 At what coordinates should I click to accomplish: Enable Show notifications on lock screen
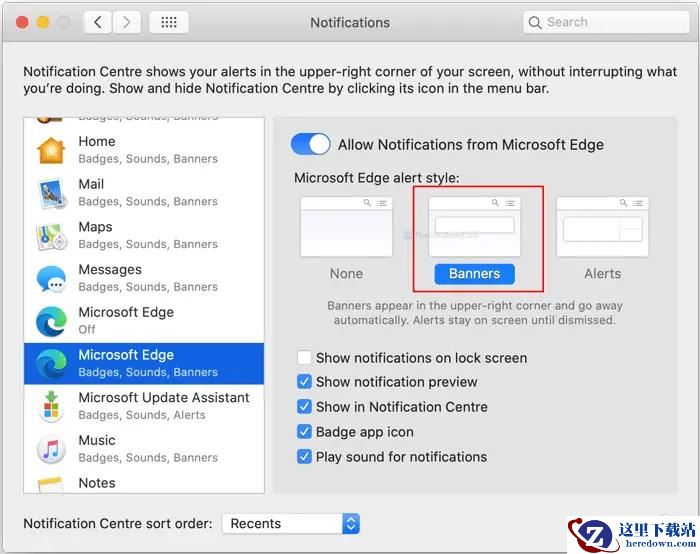click(304, 358)
